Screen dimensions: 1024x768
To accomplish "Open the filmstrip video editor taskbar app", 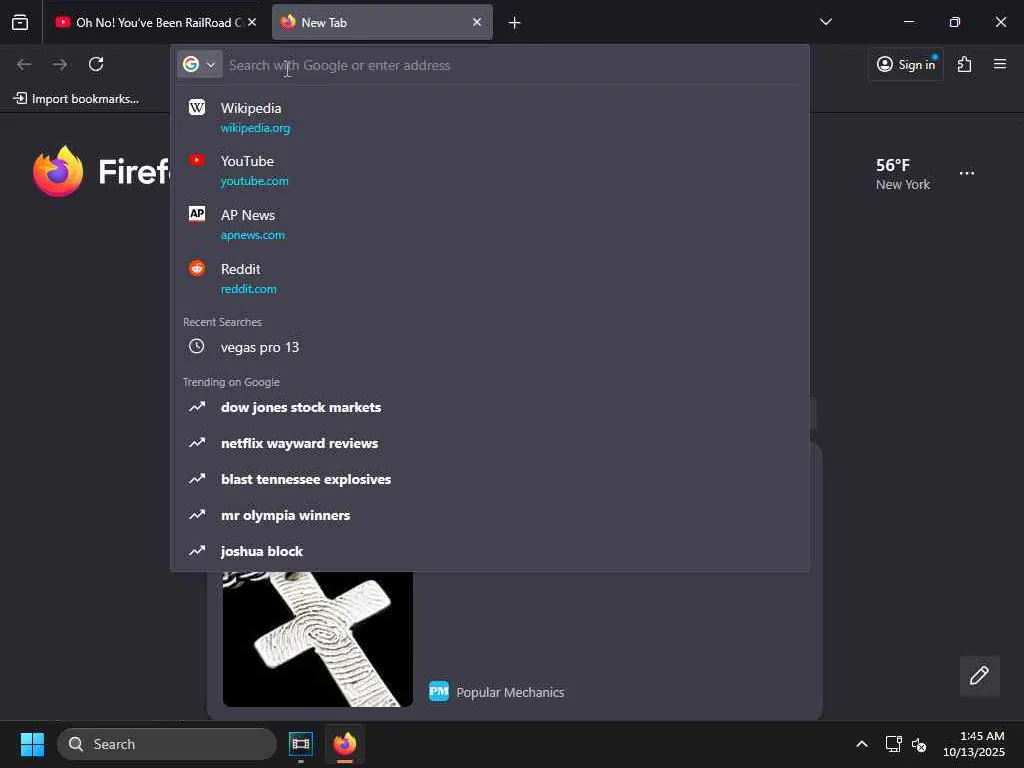I will pos(300,744).
